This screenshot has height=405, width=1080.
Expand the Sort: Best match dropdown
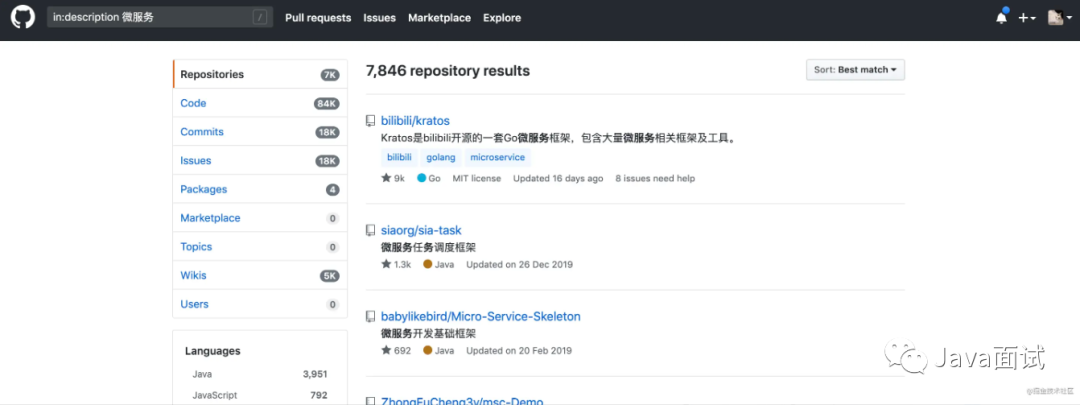(x=855, y=70)
